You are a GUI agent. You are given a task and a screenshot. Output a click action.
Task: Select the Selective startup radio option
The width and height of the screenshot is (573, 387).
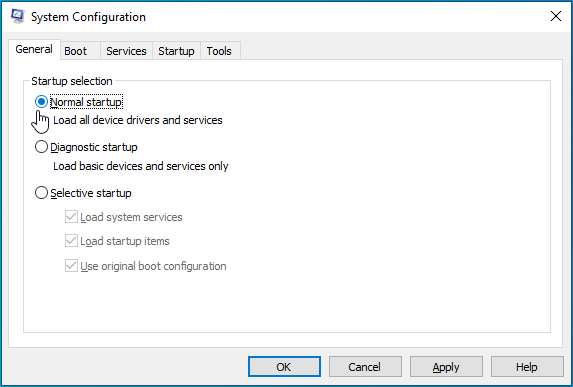41,193
